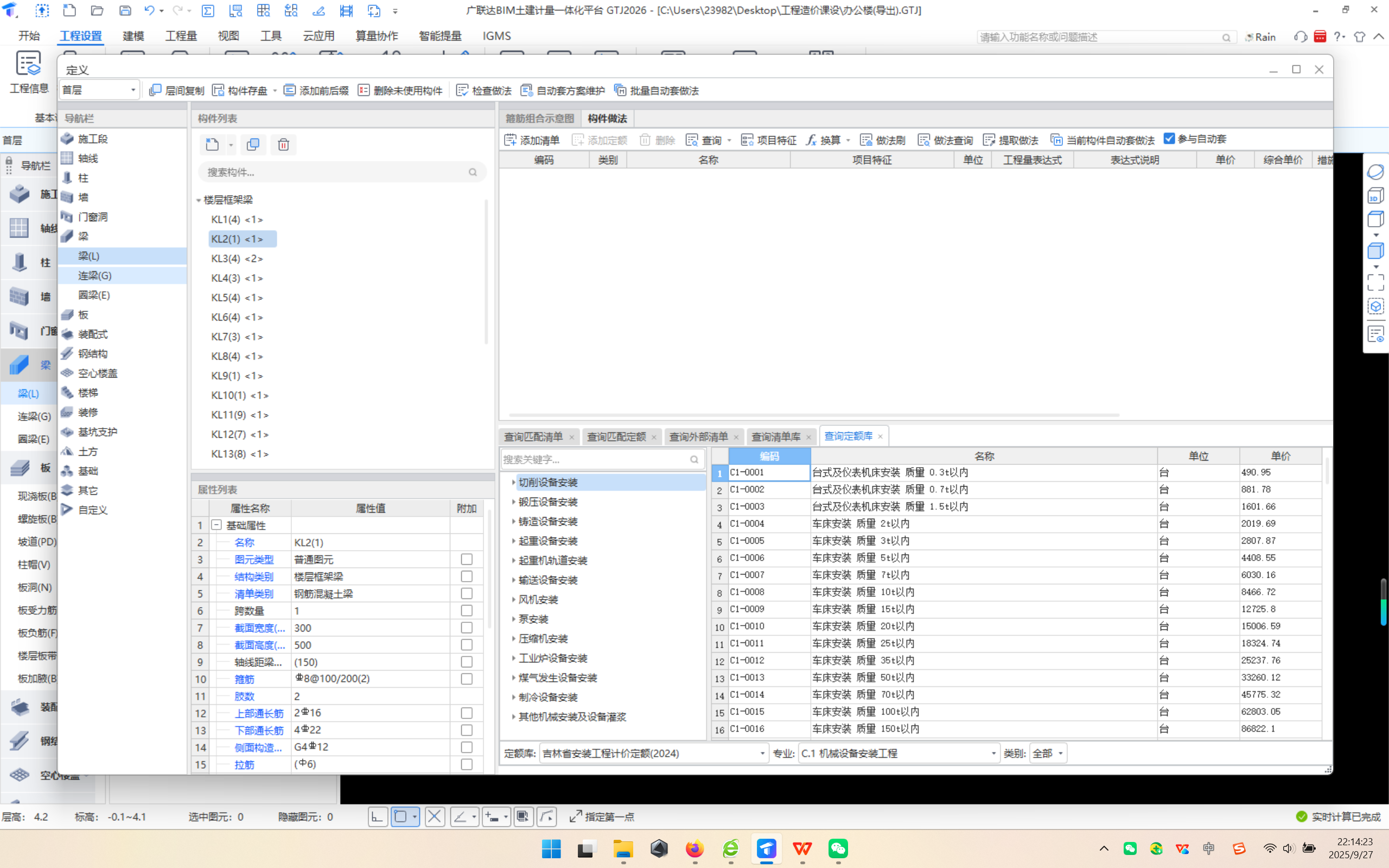This screenshot has height=868, width=1389.
Task: Select KL5(4) in the component list
Action: pyautogui.click(x=237, y=297)
